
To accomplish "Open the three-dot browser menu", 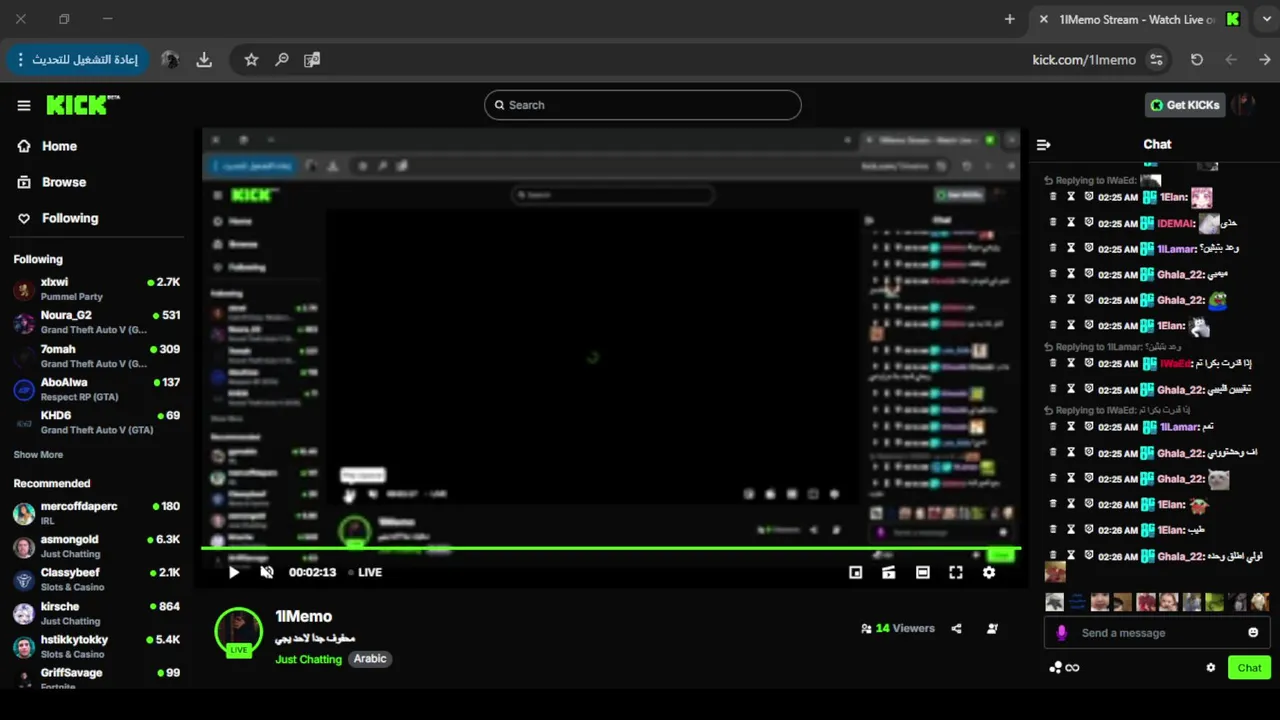I will pos(21,60).
